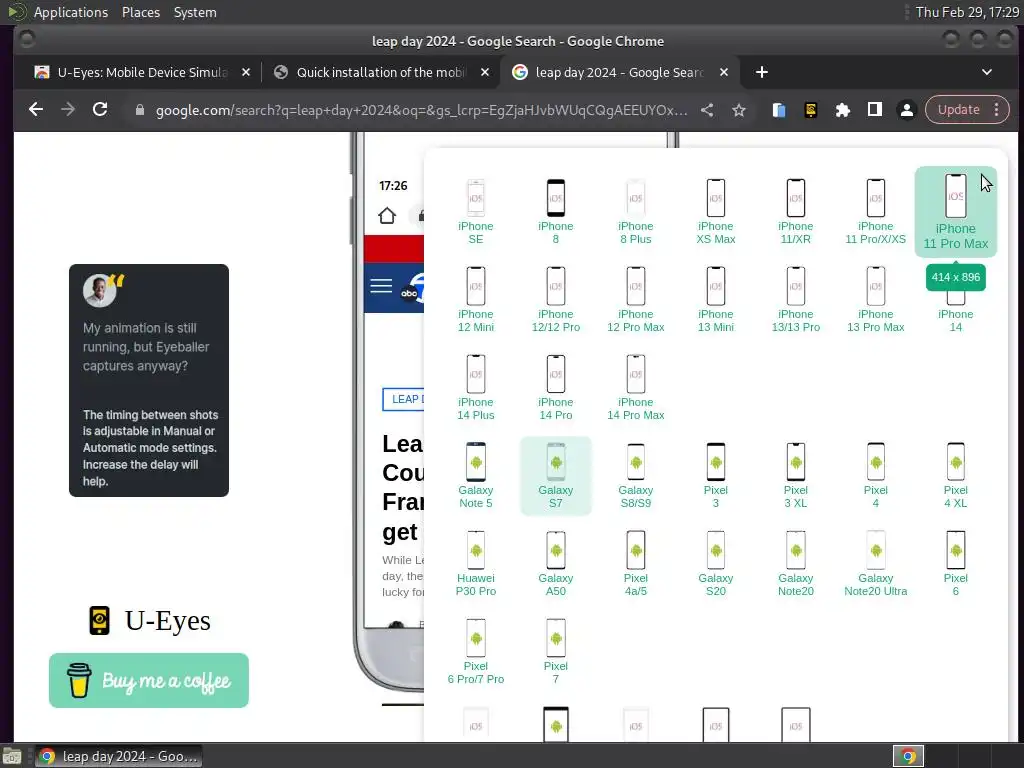Reload the current page

click(100, 110)
